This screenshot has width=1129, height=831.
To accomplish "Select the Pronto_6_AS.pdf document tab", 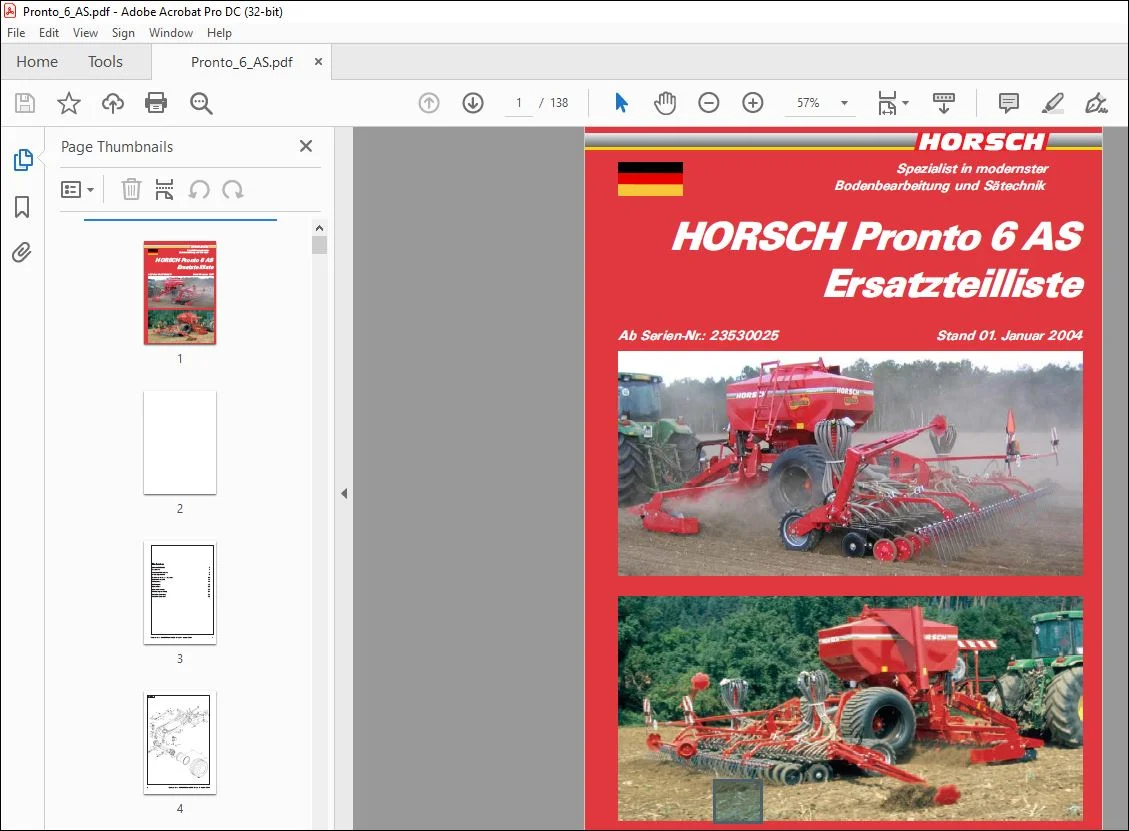I will tap(241, 62).
